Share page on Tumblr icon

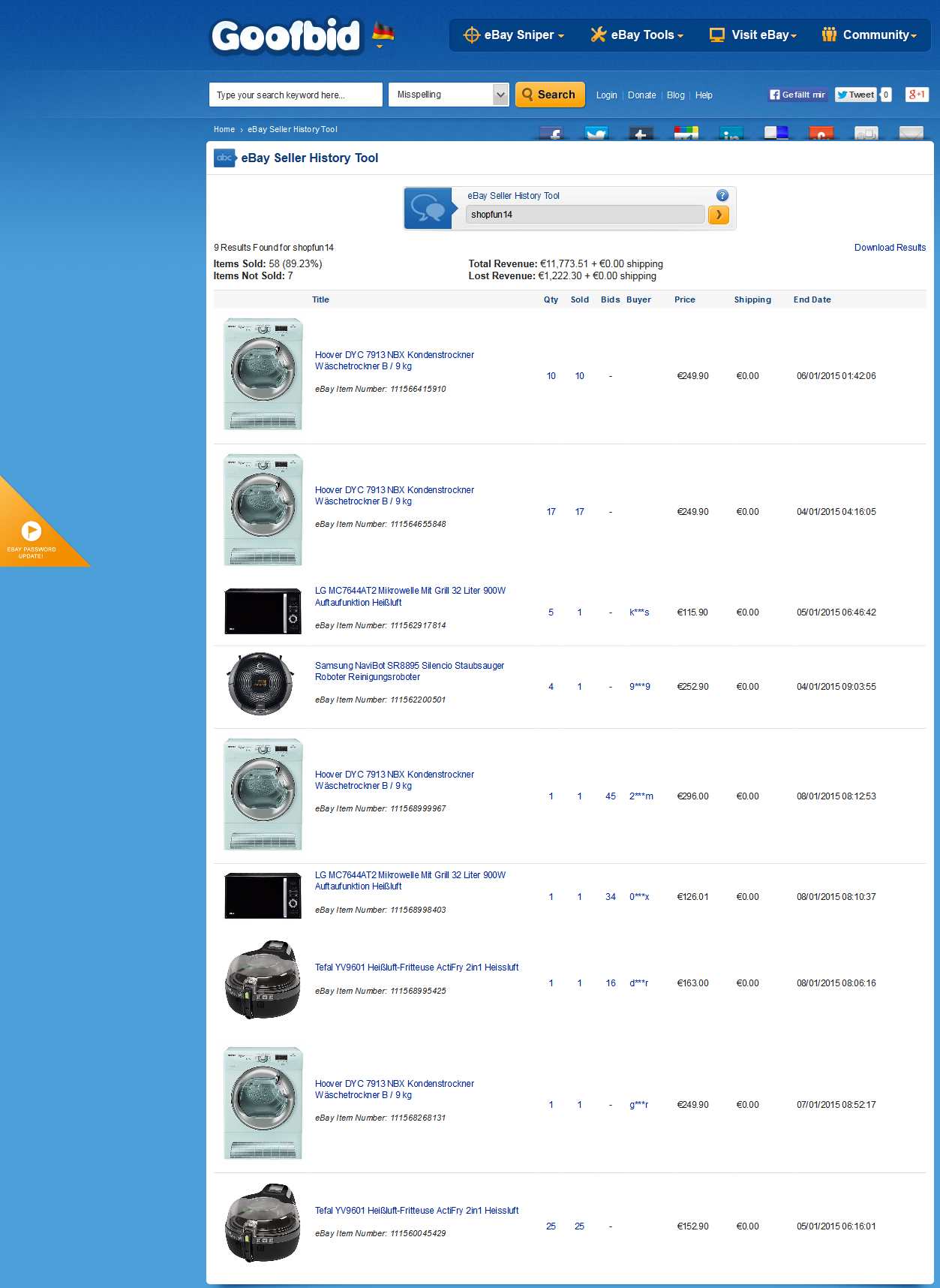click(641, 134)
